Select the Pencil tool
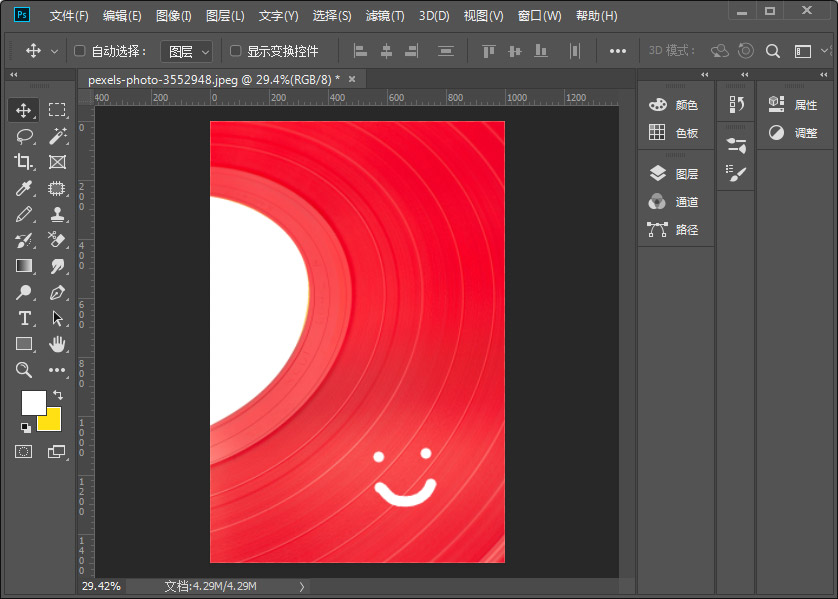The height and width of the screenshot is (599, 838). pyautogui.click(x=23, y=214)
